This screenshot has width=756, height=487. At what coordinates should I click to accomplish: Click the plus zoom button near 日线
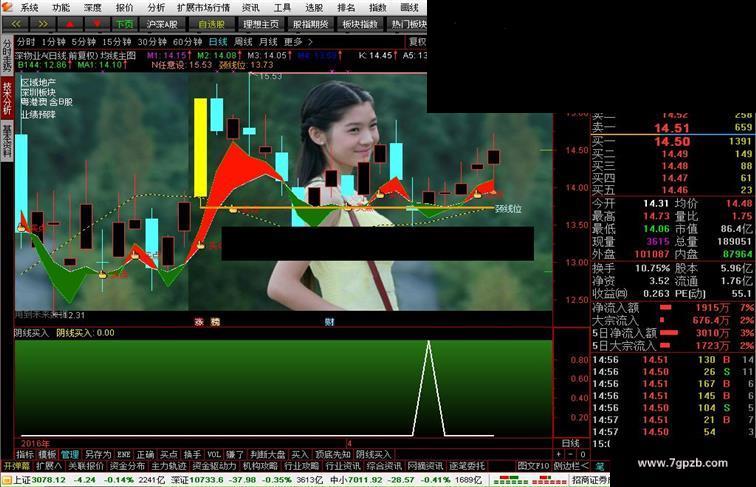point(559,454)
